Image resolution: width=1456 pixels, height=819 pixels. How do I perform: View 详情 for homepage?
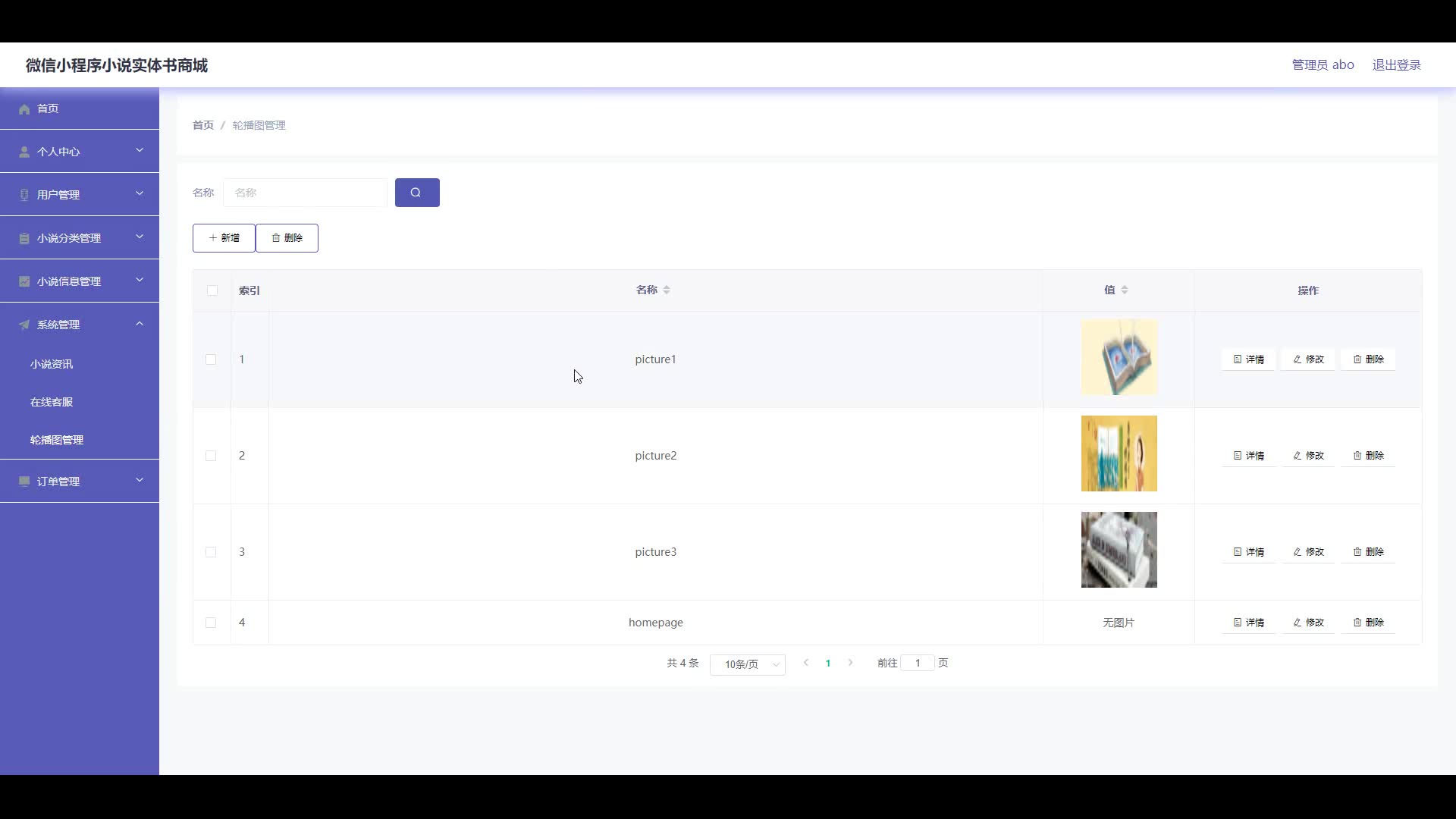(1248, 623)
